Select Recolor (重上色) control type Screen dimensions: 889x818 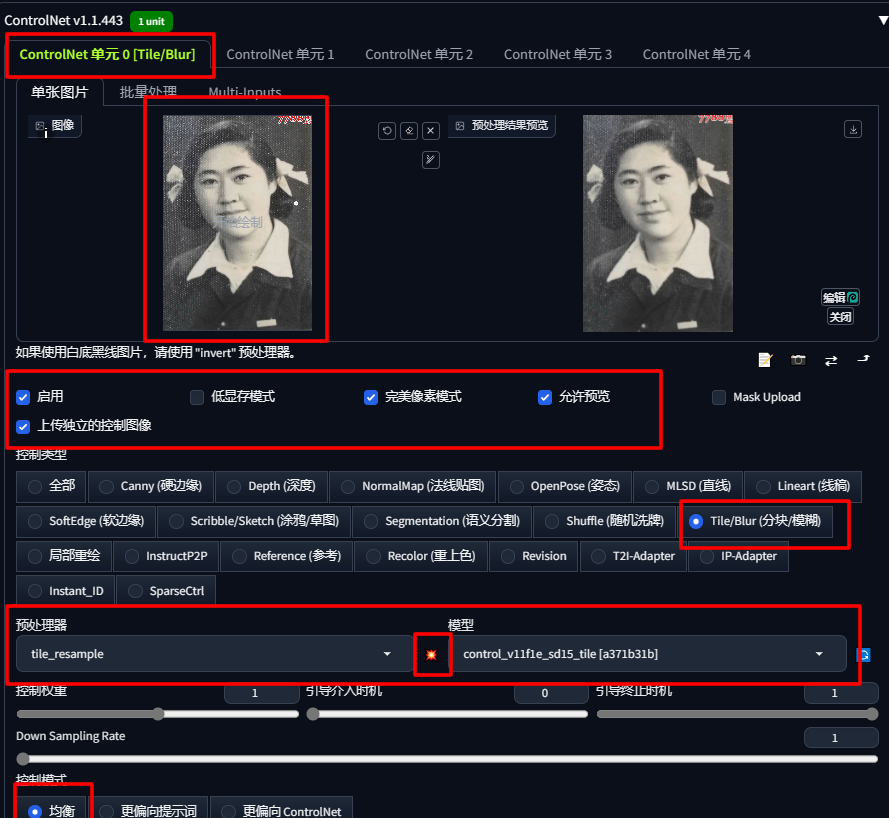click(421, 556)
